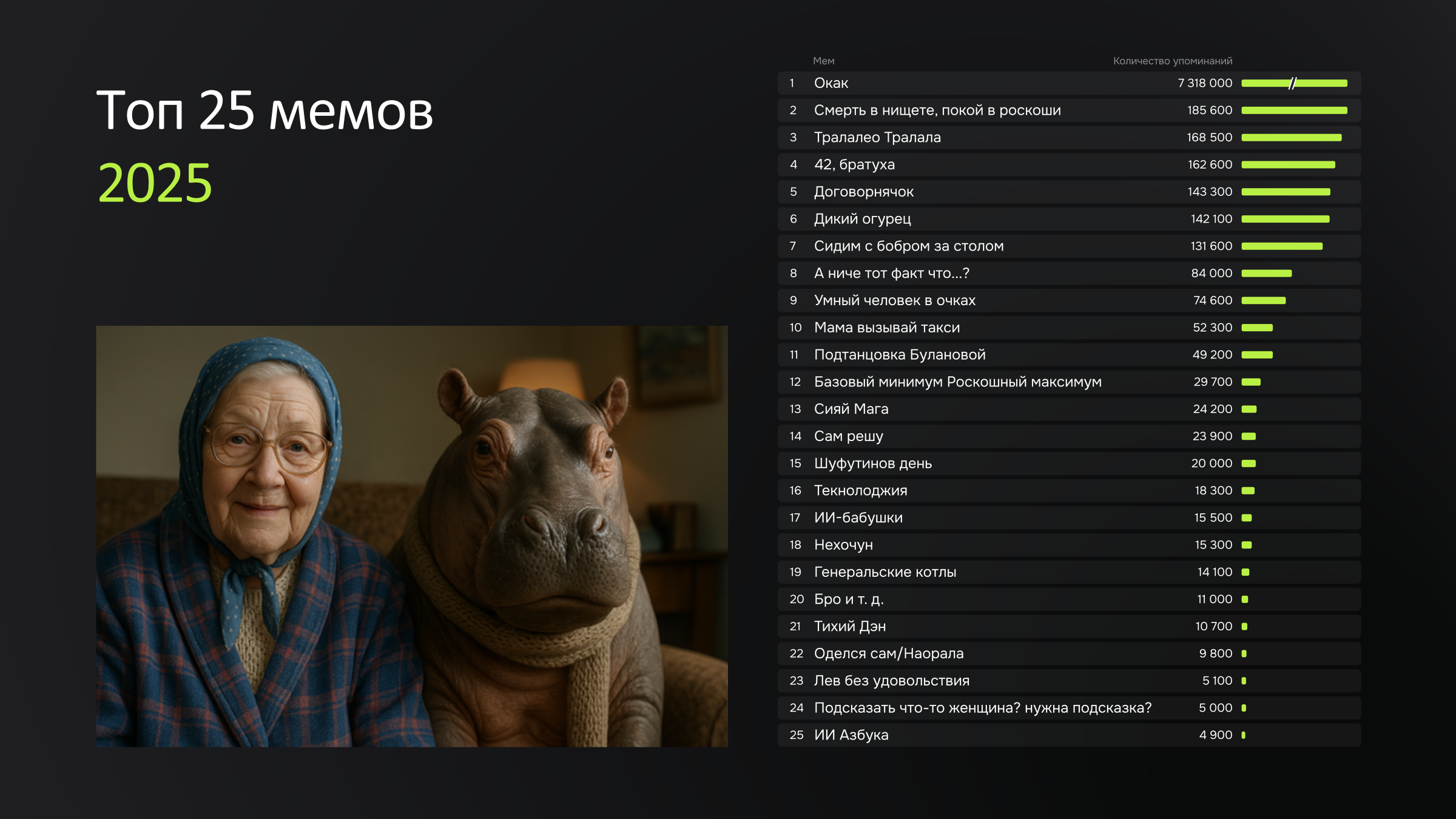Click 'Лев без удовольствия' row
Viewport: 1456px width, 819px height.
pos(891,681)
